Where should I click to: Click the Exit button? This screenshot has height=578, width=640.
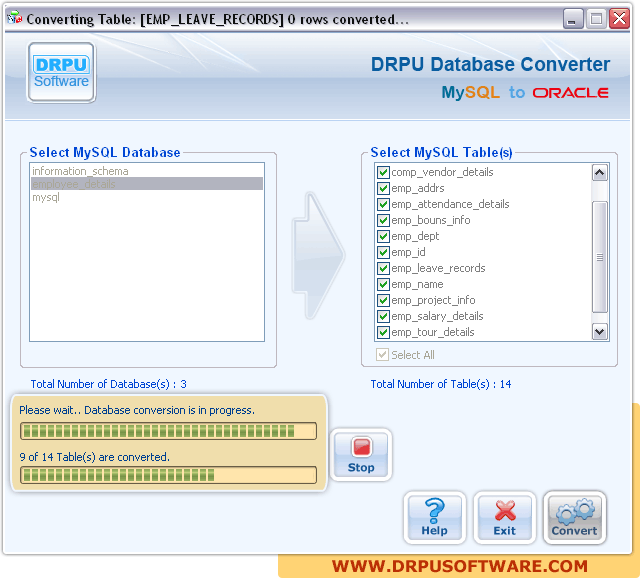(x=504, y=518)
